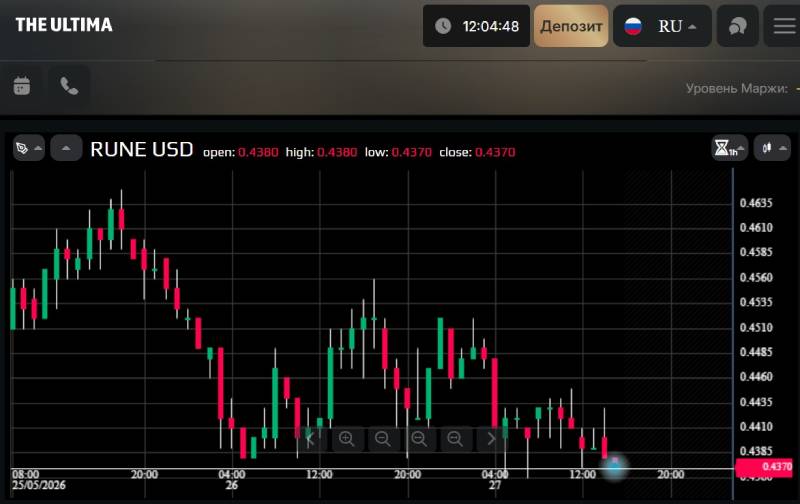The image size is (800, 504).
Task: Expand the RU language dropdown
Action: pyautogui.click(x=662, y=26)
